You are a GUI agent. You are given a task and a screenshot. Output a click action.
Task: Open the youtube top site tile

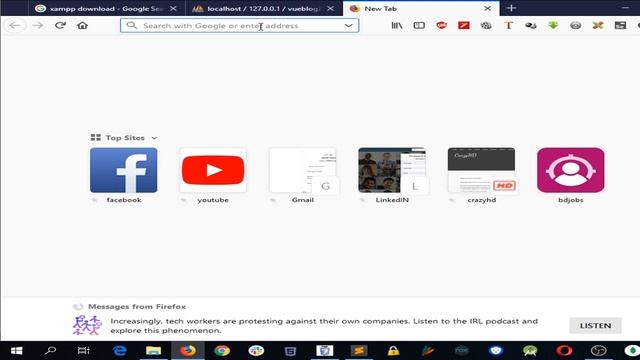[x=213, y=170]
